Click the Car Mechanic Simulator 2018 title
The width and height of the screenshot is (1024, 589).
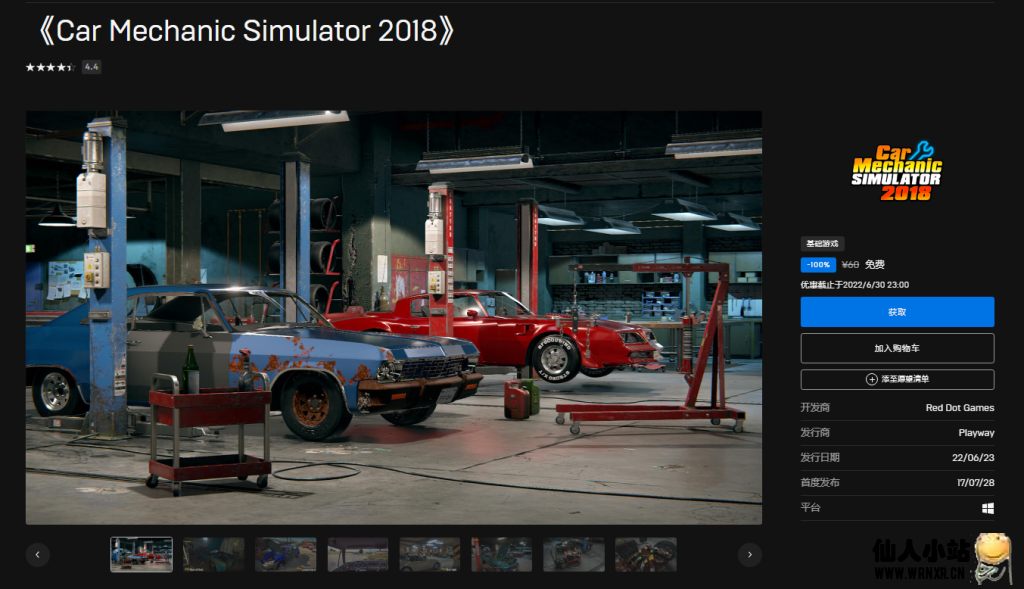246,31
